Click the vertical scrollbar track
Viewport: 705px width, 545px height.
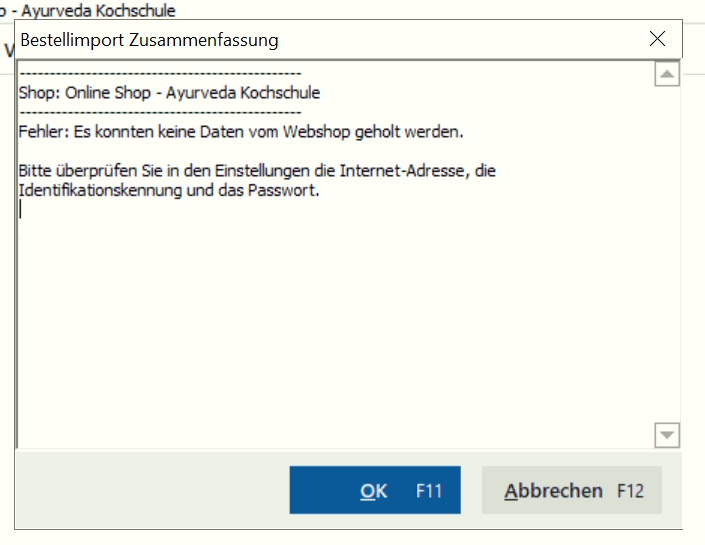[x=666, y=250]
